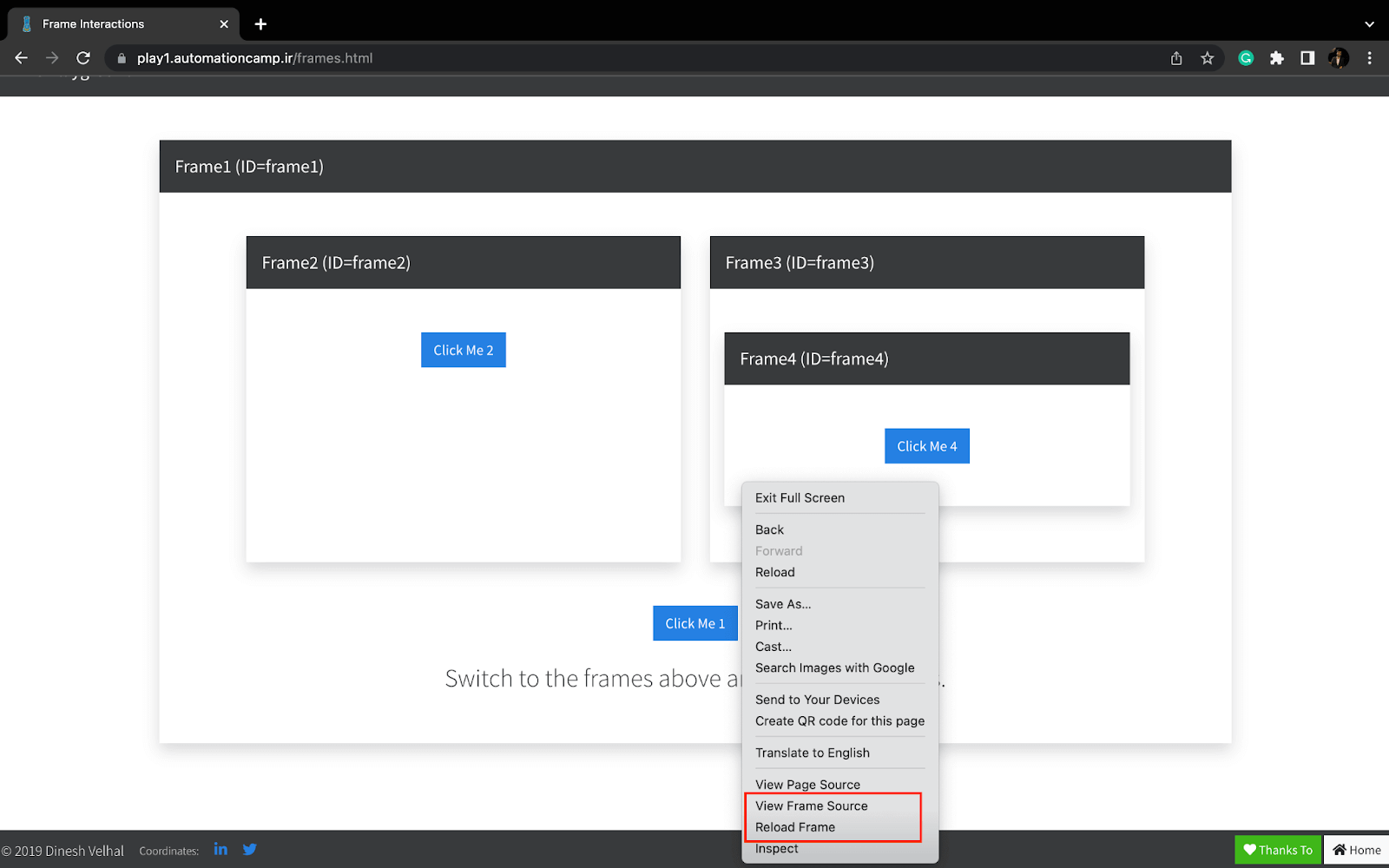Open the Thanks To footer button

(x=1277, y=850)
